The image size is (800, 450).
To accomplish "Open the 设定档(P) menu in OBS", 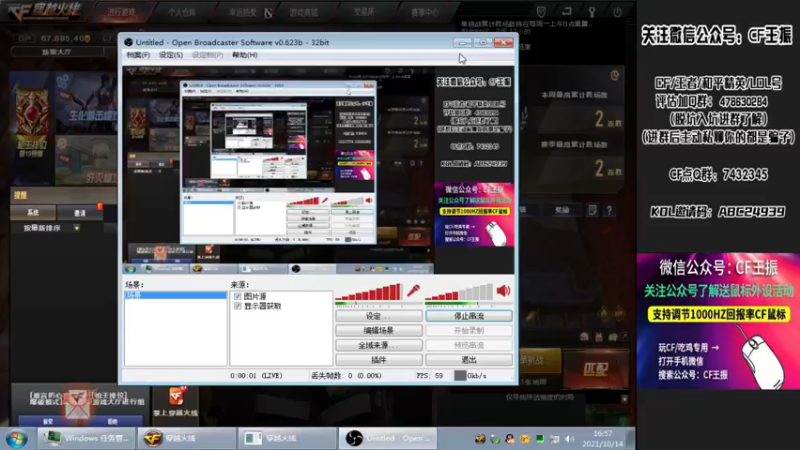I will pos(207,55).
